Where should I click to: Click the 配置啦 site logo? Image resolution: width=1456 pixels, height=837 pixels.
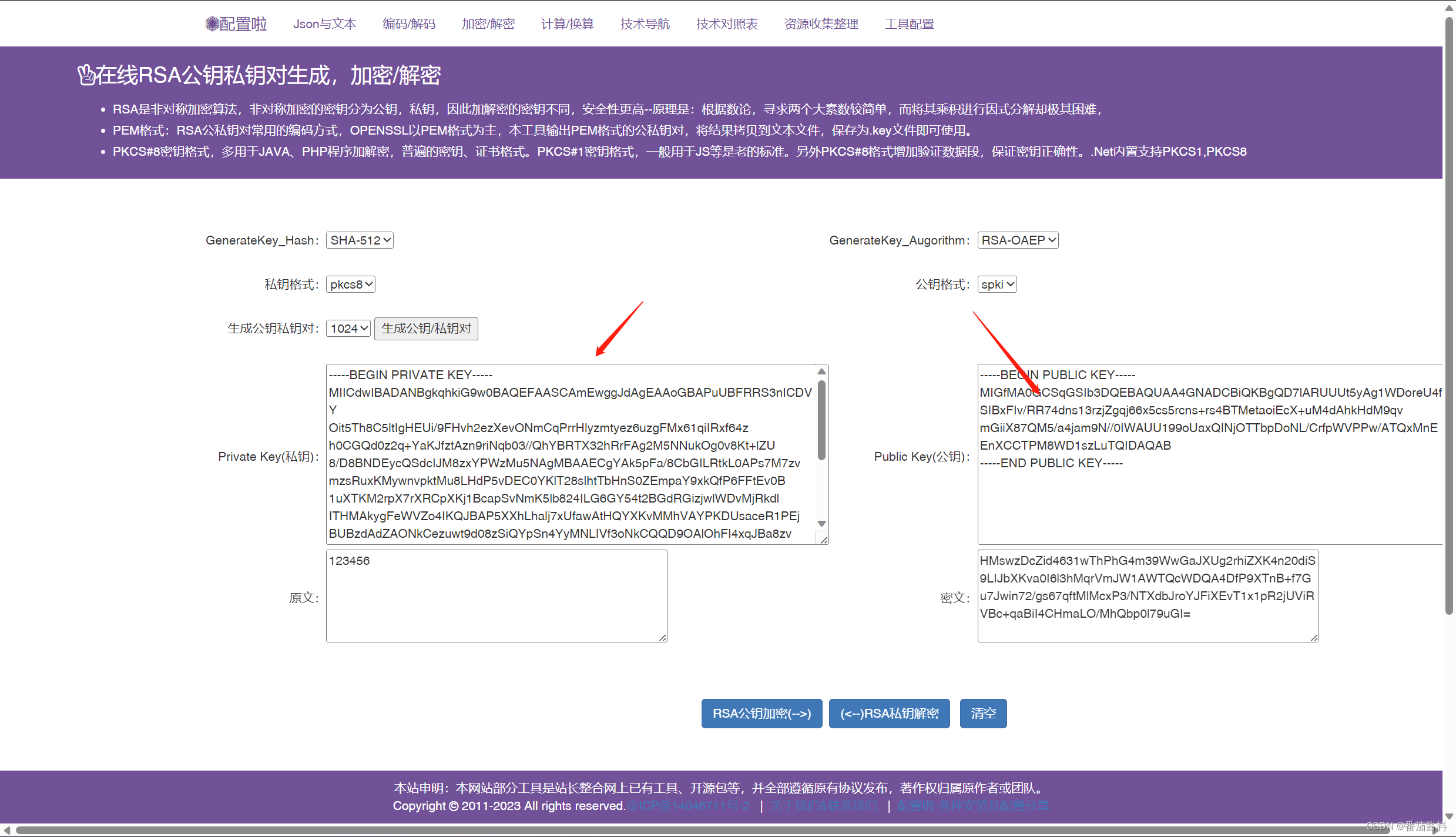click(236, 24)
